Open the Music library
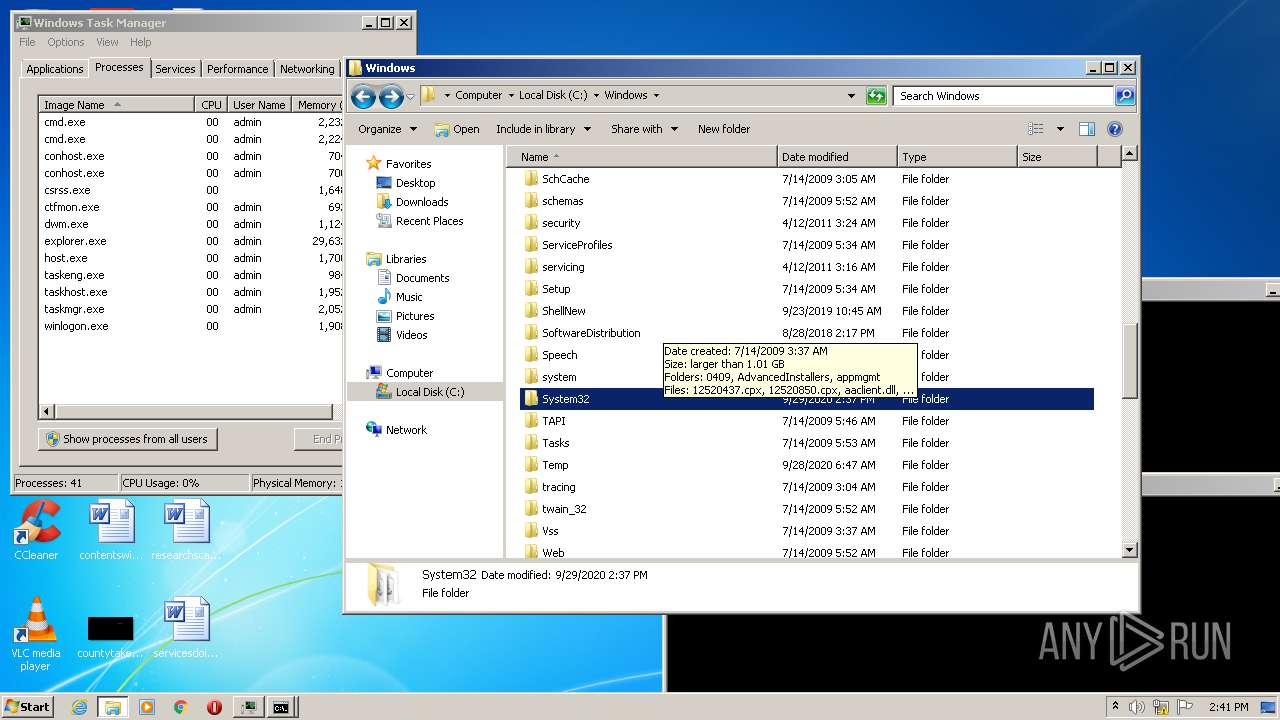Image resolution: width=1280 pixels, height=720 pixels. 409,297
